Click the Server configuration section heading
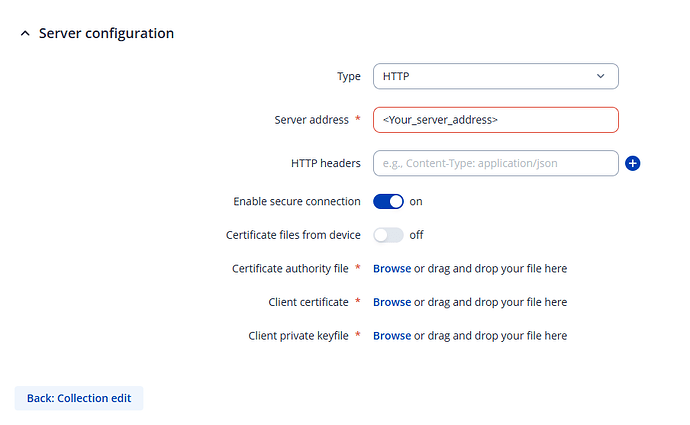This screenshot has width=690, height=425. coord(106,33)
